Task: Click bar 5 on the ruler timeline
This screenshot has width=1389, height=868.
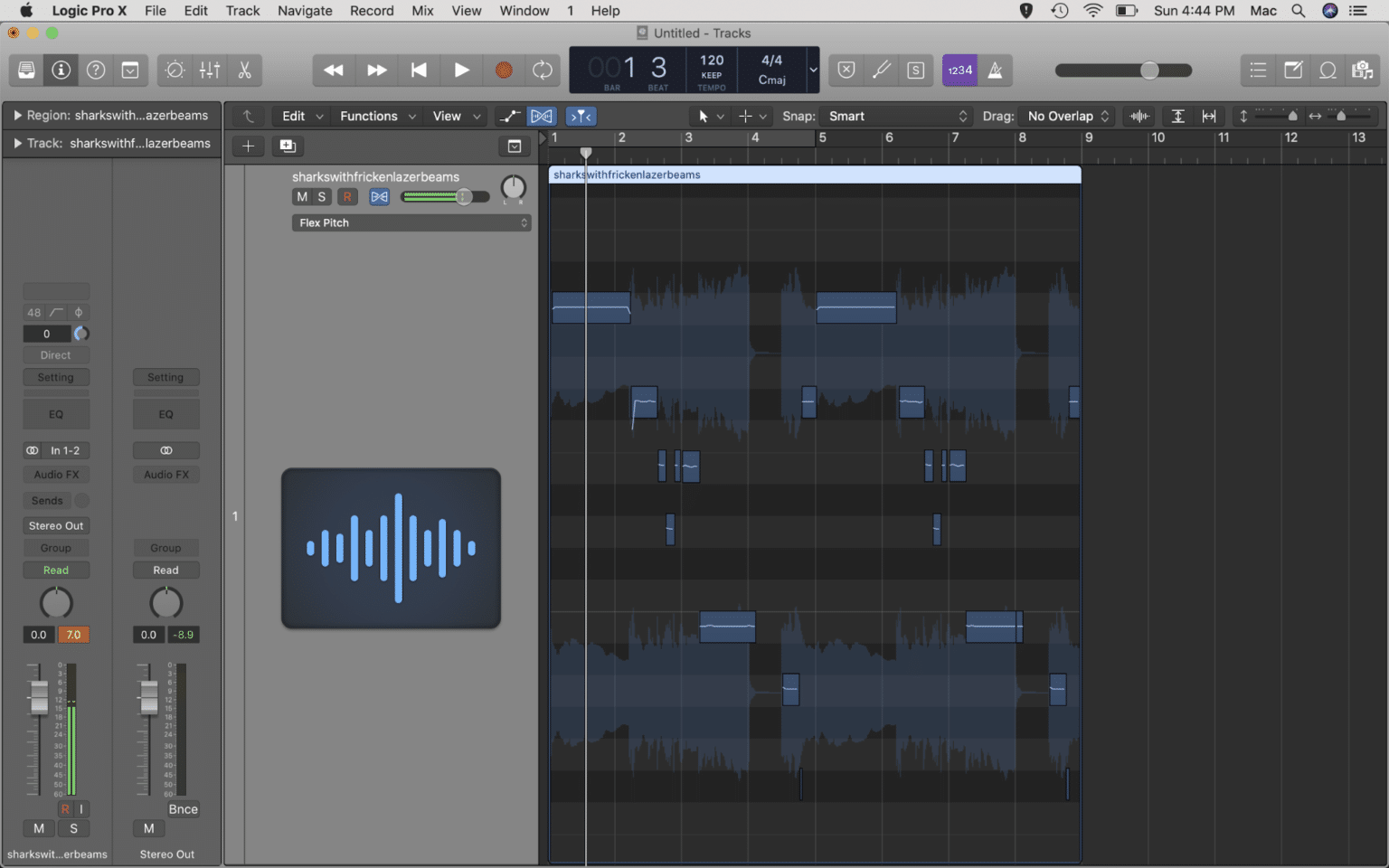Action: click(x=823, y=137)
